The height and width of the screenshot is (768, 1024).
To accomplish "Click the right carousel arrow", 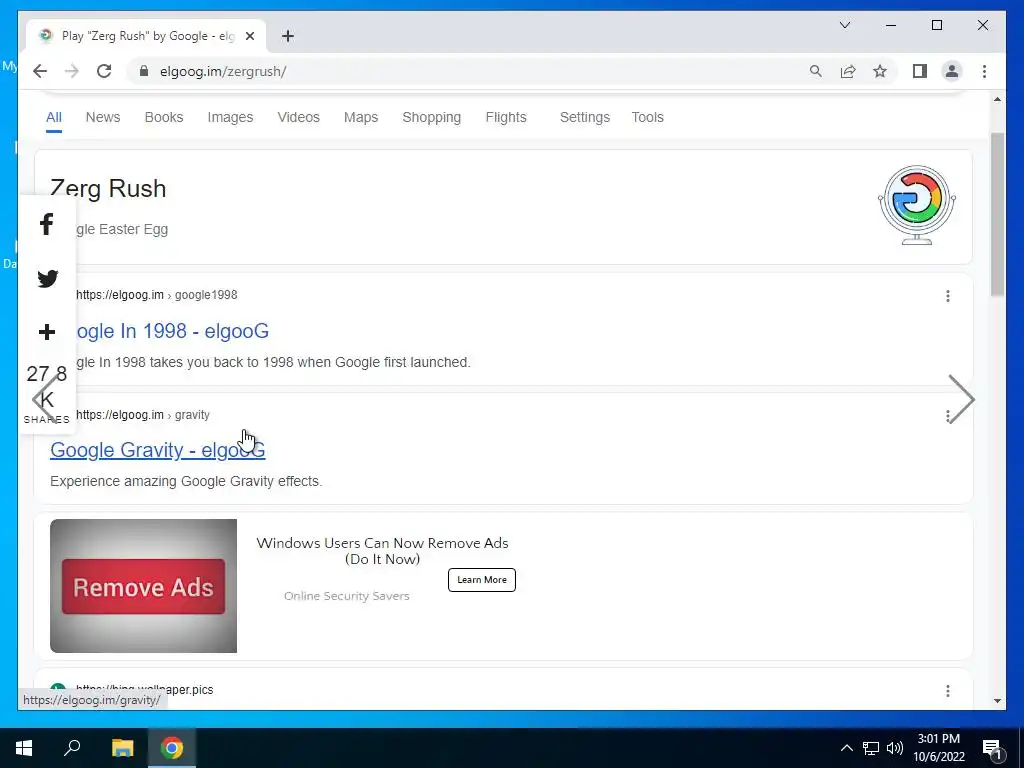I will pos(961,399).
